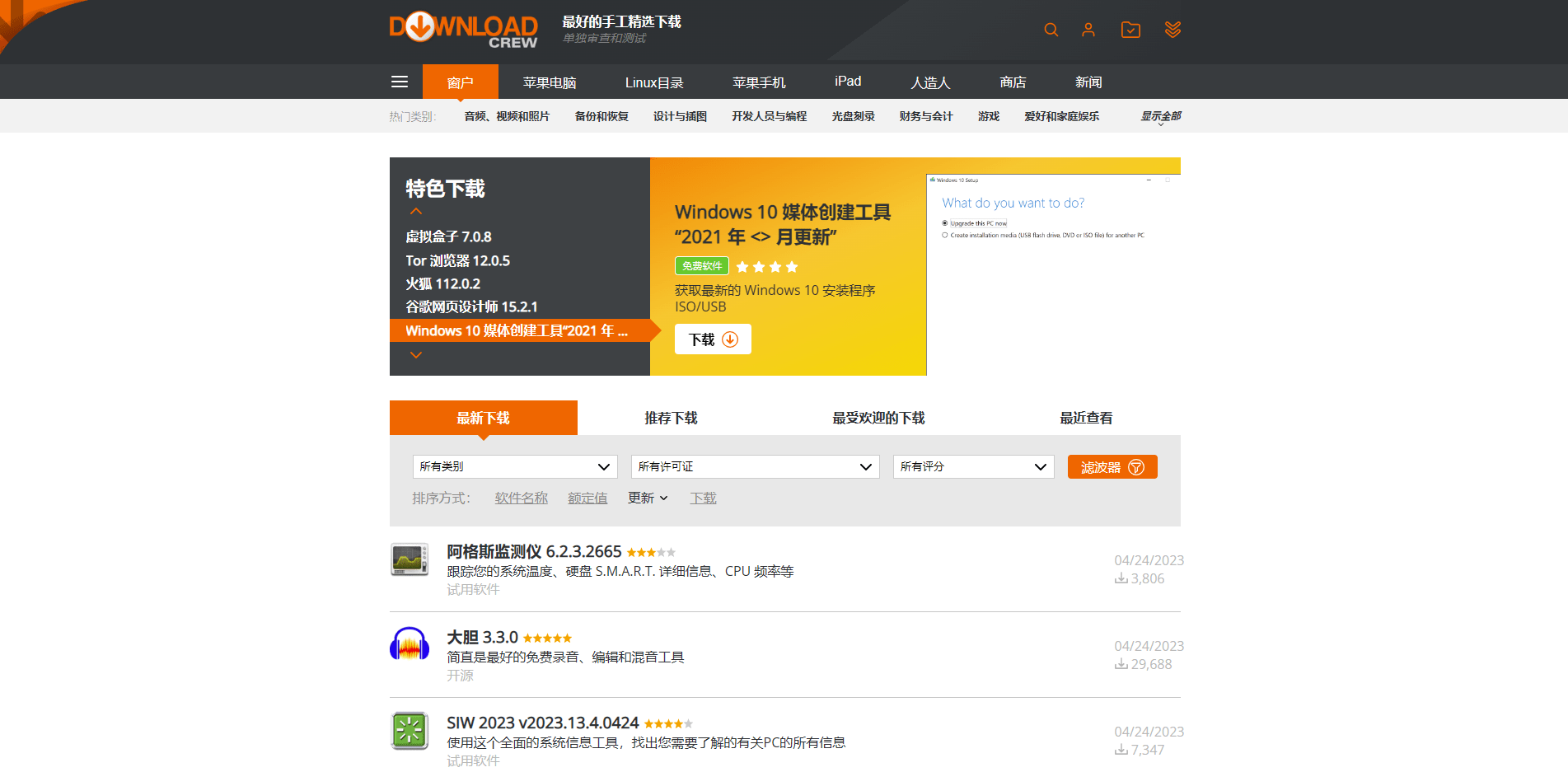
Task: Expand the 更新 sort order dropdown
Action: [648, 498]
